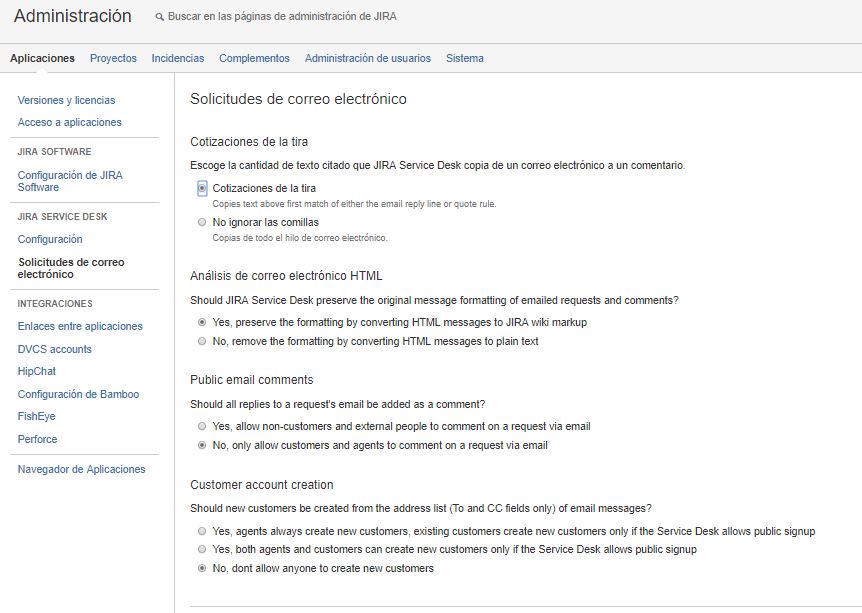Screen dimensions: 862x613
Task: Choose Yes, preserve the formatting option
Action: click(202, 322)
